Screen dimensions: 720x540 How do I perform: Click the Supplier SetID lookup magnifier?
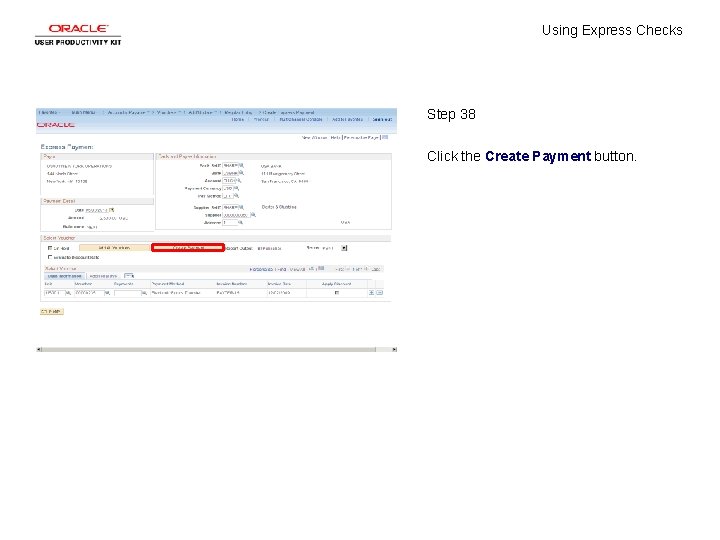241,207
